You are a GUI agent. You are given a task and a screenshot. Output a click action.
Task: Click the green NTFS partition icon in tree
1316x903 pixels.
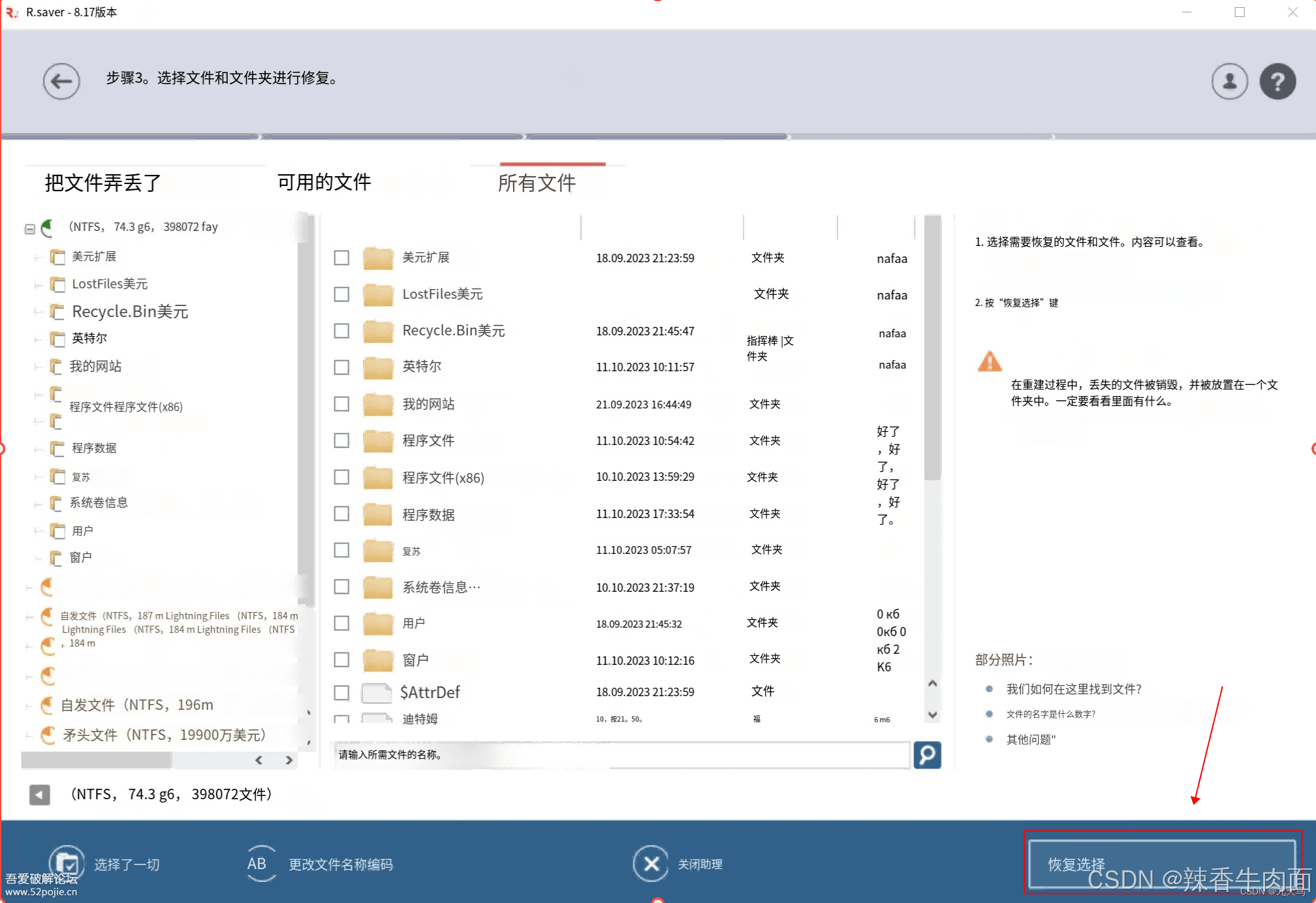point(48,228)
